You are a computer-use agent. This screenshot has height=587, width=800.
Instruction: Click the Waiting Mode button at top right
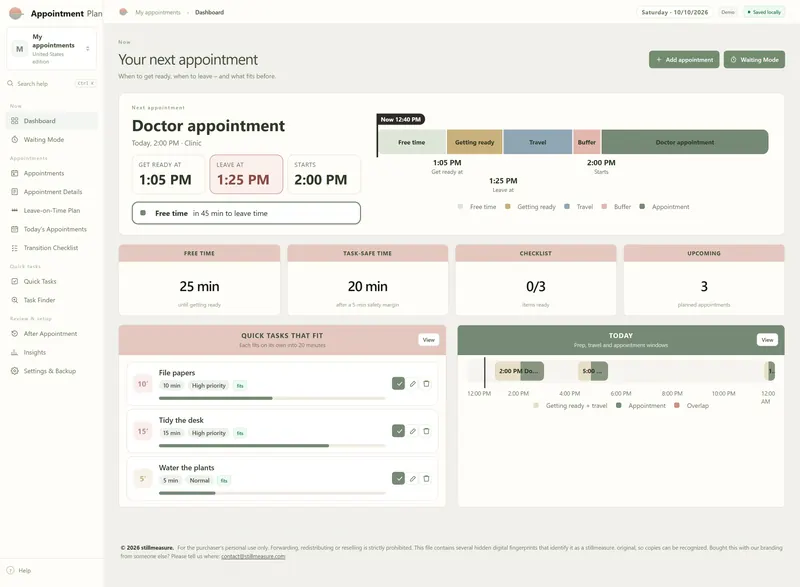(x=754, y=60)
